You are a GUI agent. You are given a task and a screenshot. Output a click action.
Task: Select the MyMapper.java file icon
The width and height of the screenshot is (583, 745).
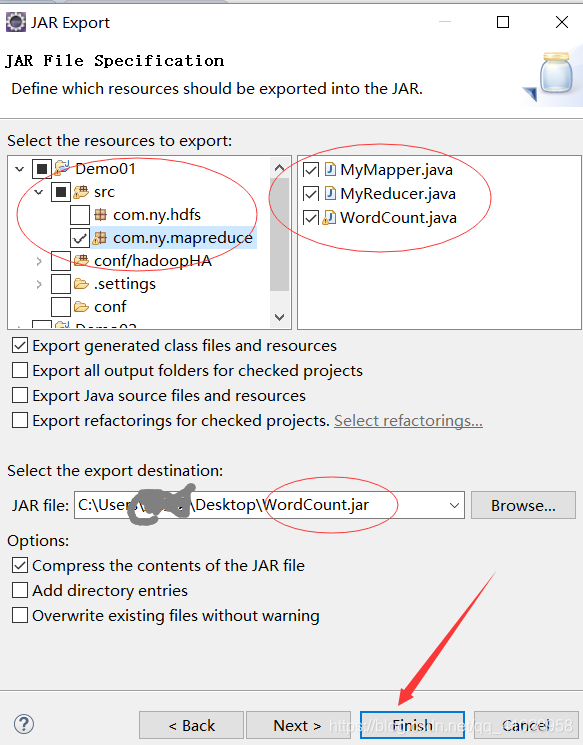coord(330,169)
